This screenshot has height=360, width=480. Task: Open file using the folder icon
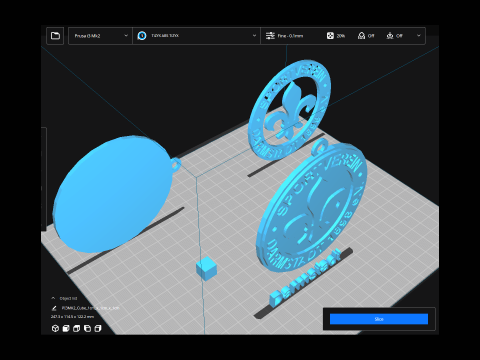[x=55, y=36]
